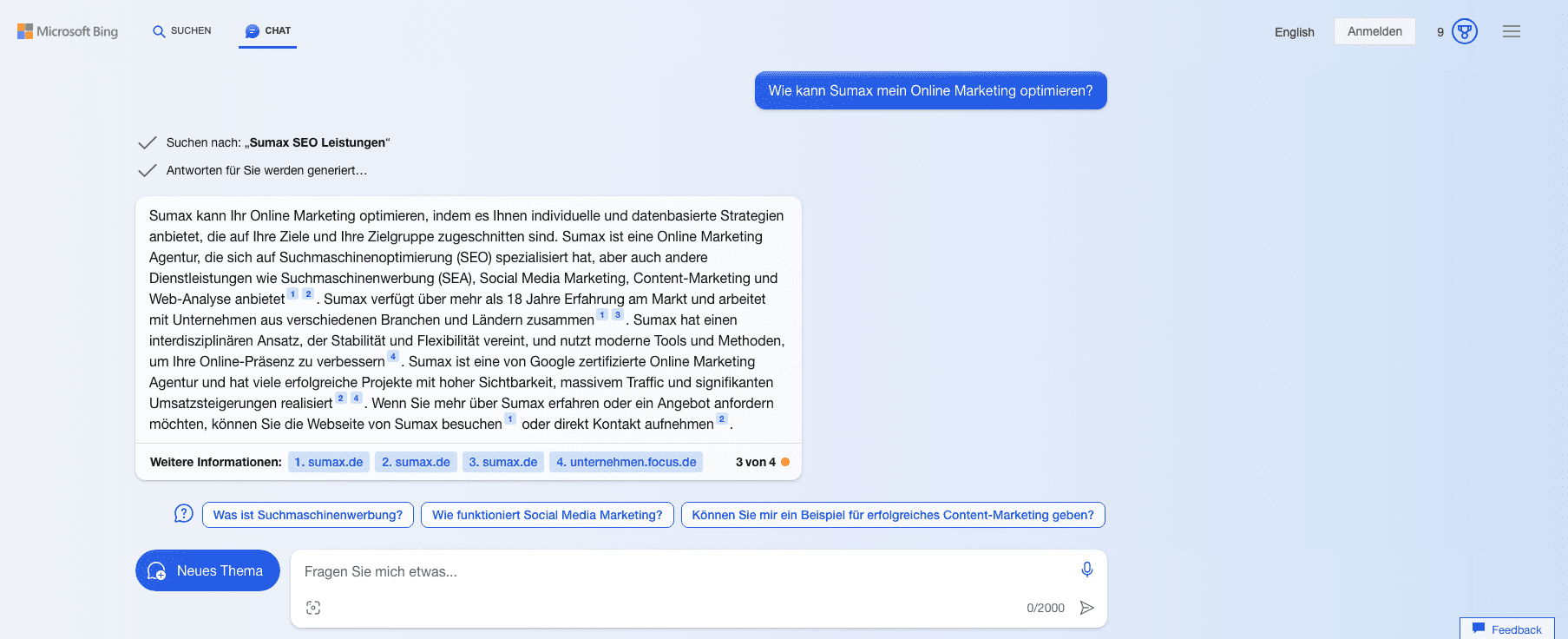Open source link '1. sumax.de'

(329, 462)
